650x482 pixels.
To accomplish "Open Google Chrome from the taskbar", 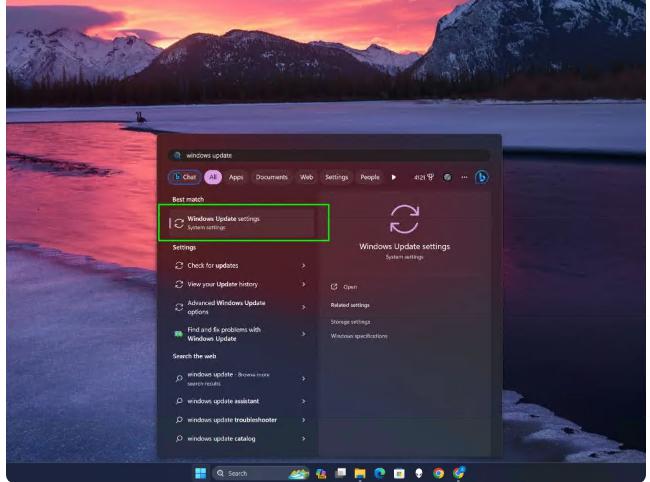I will (439, 473).
